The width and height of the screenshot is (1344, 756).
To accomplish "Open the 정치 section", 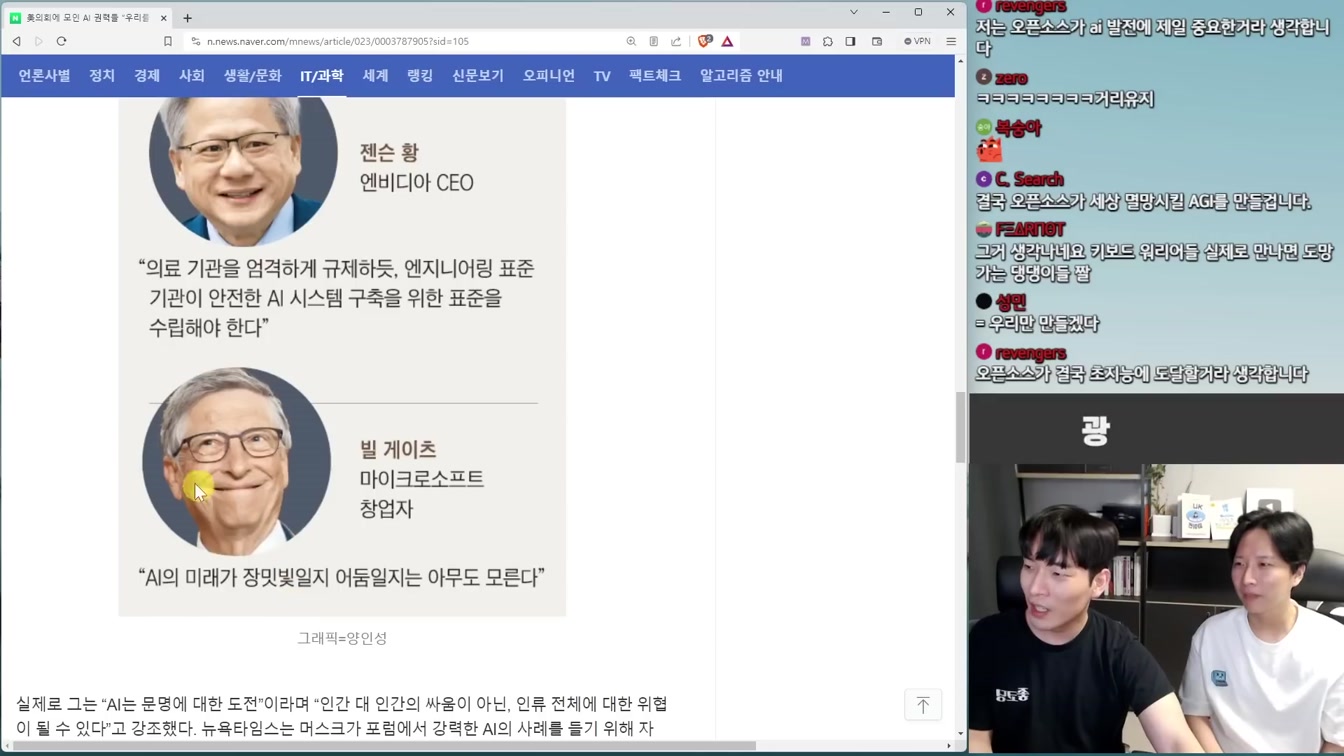I will pos(102,76).
